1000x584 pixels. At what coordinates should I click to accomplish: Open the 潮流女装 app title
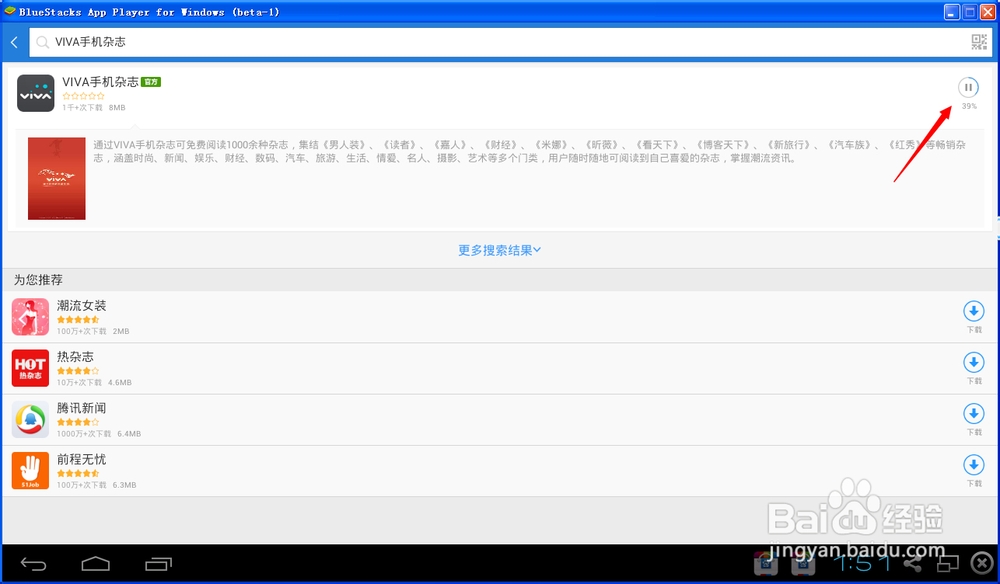[82, 306]
